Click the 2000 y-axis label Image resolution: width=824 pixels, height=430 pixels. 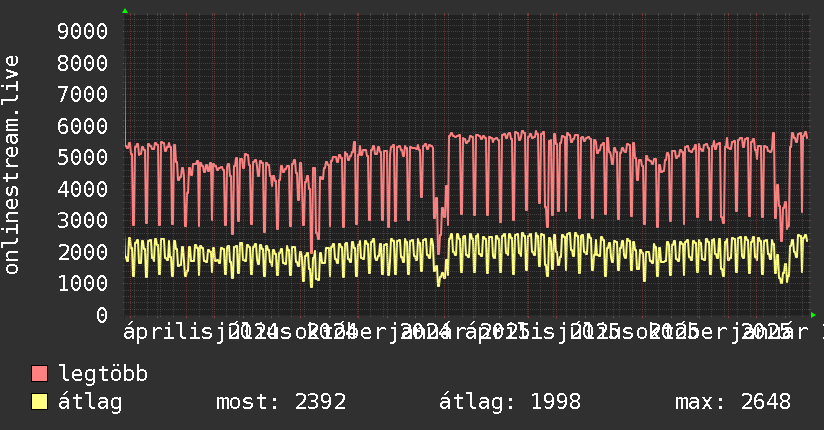coord(83,252)
